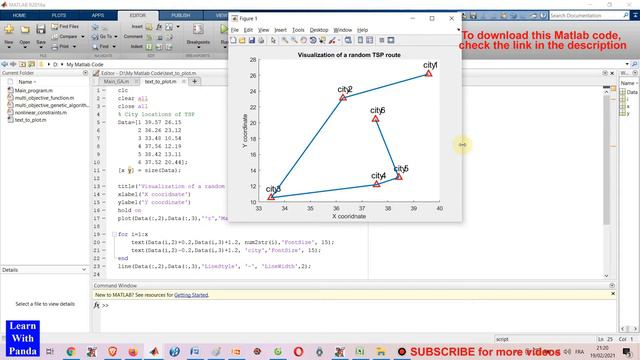
Task: Switch to the PUBLISH ribbon tab
Action: 180,15
